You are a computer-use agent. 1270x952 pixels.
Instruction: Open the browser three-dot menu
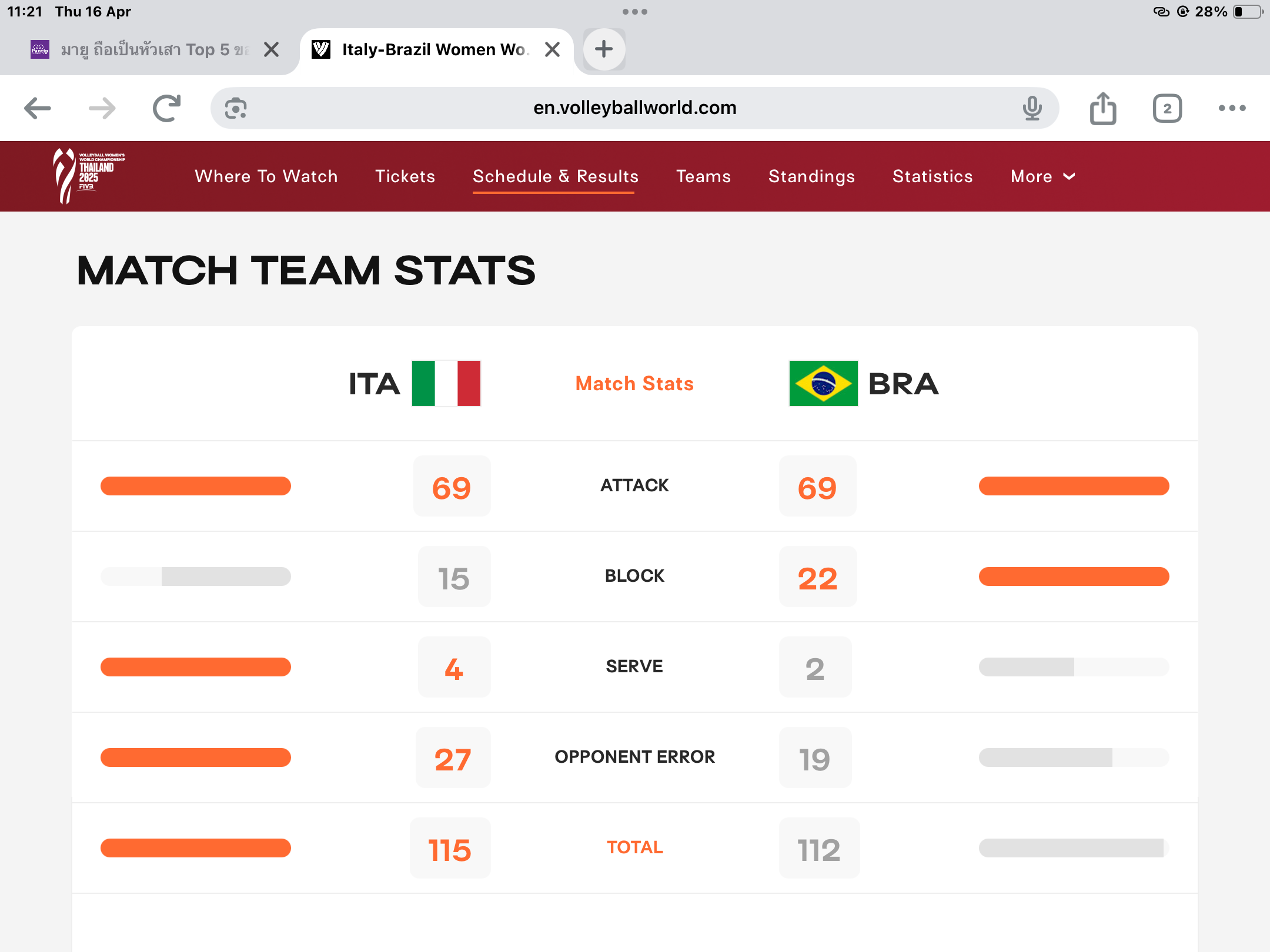[1232, 108]
